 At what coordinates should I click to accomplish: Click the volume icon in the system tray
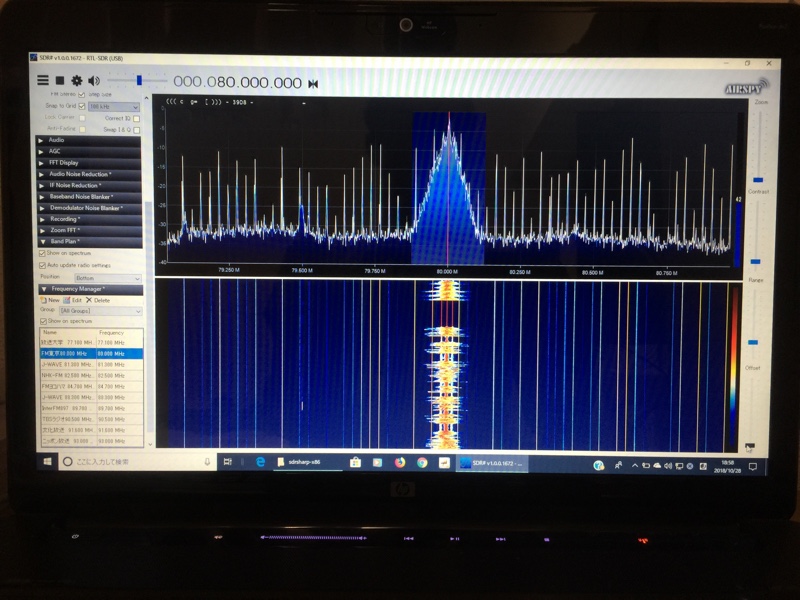(668, 466)
